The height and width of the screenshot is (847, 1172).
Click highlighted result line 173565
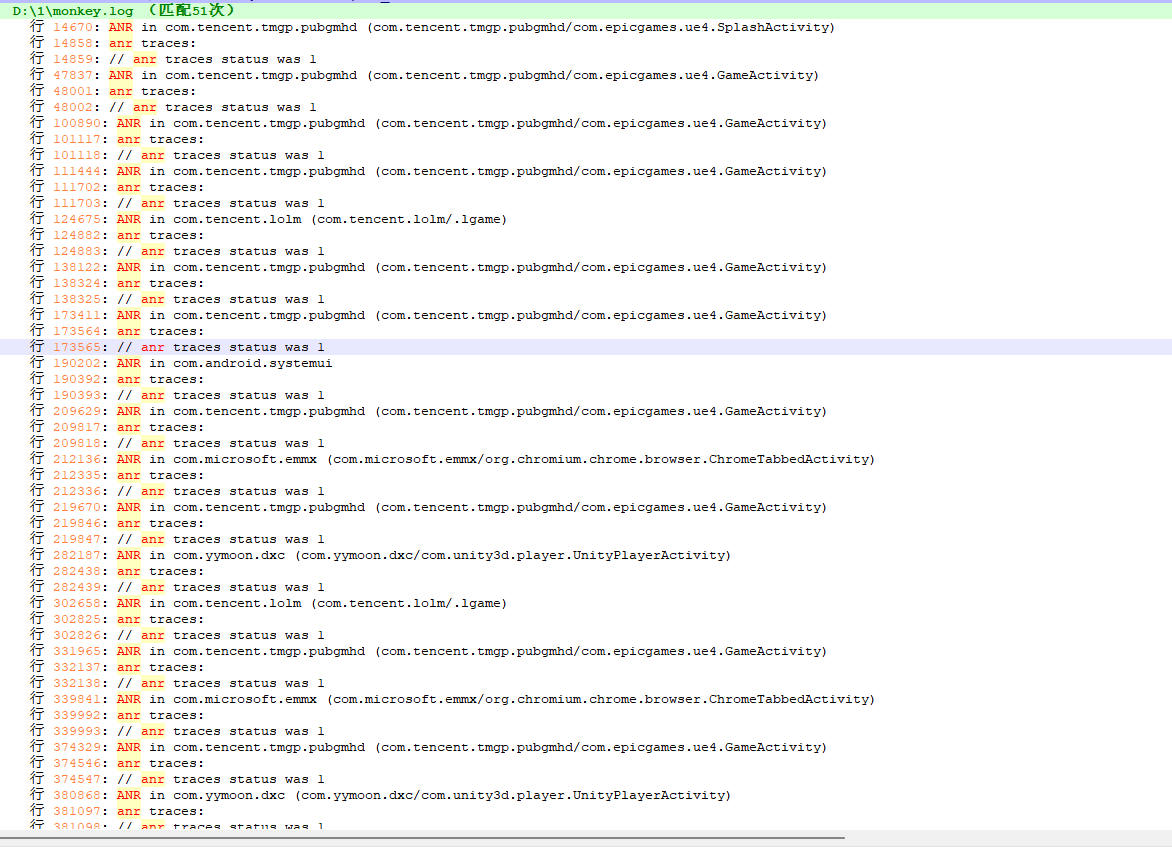586,348
